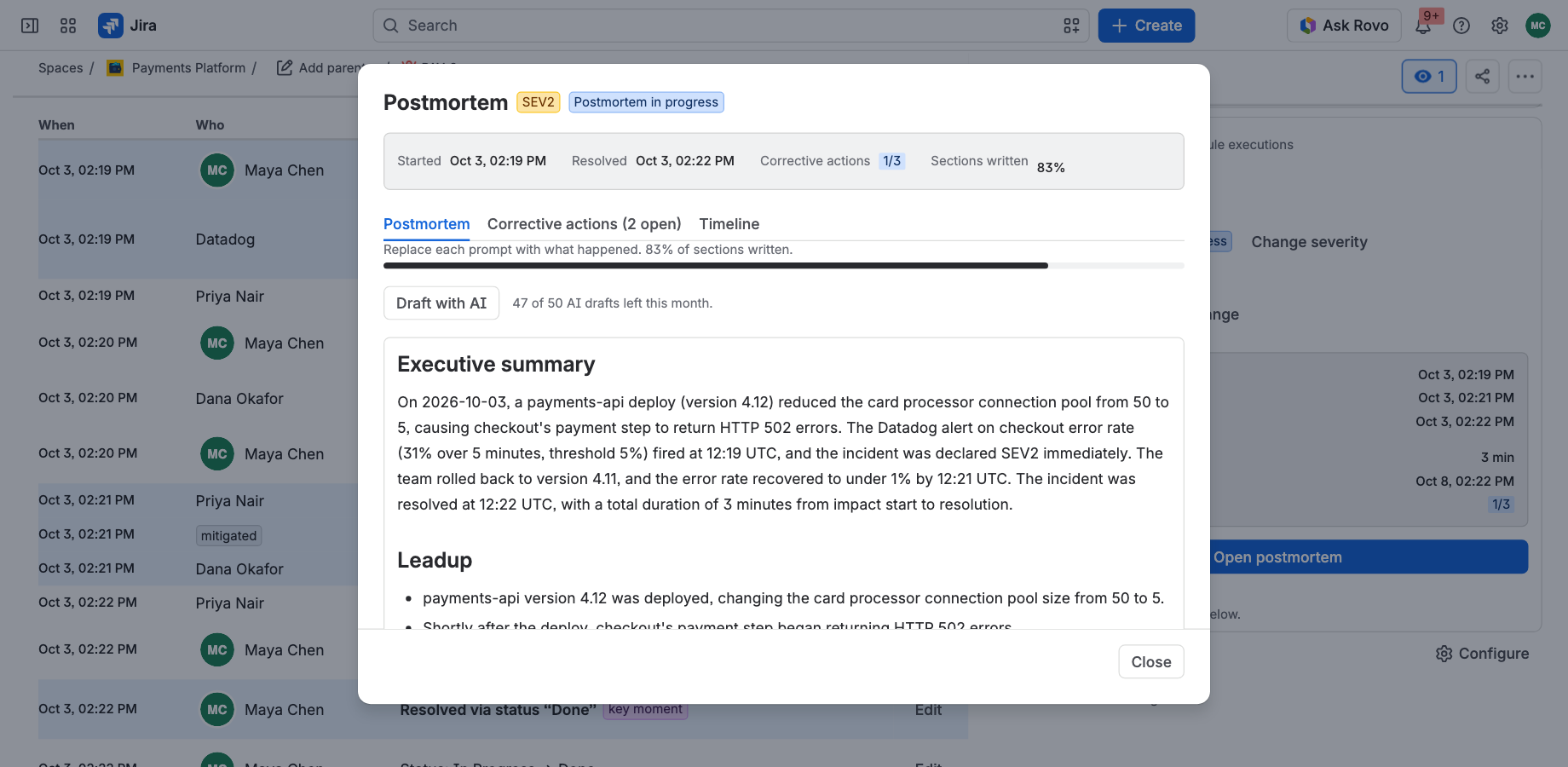
Task: Click the Postmortem in progress status lozenge
Action: pyautogui.click(x=646, y=102)
